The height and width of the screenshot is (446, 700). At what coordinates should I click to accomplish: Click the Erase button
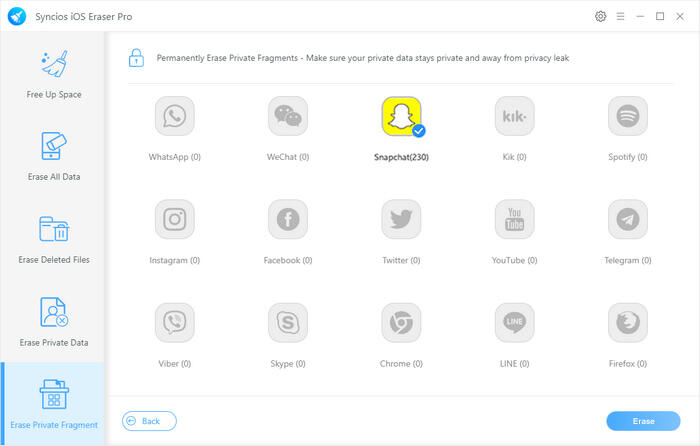[x=643, y=421]
